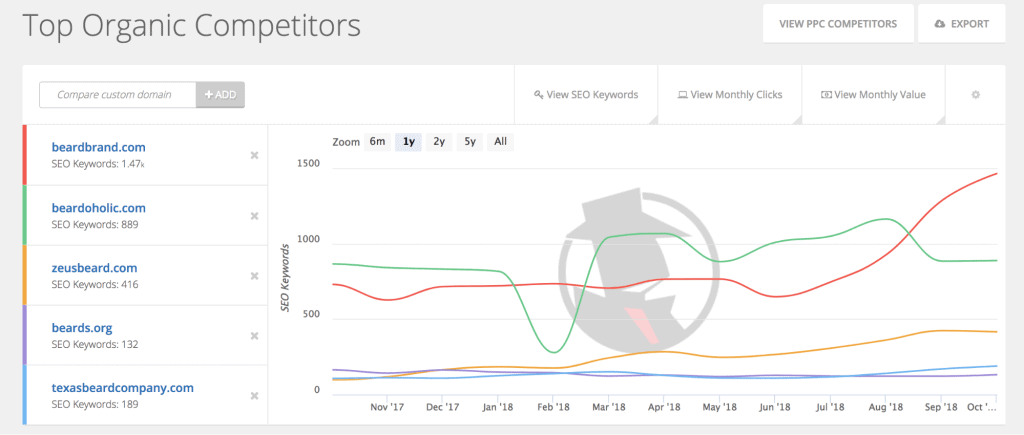Open the beardbrand.com link
The image size is (1024, 435).
[98, 147]
